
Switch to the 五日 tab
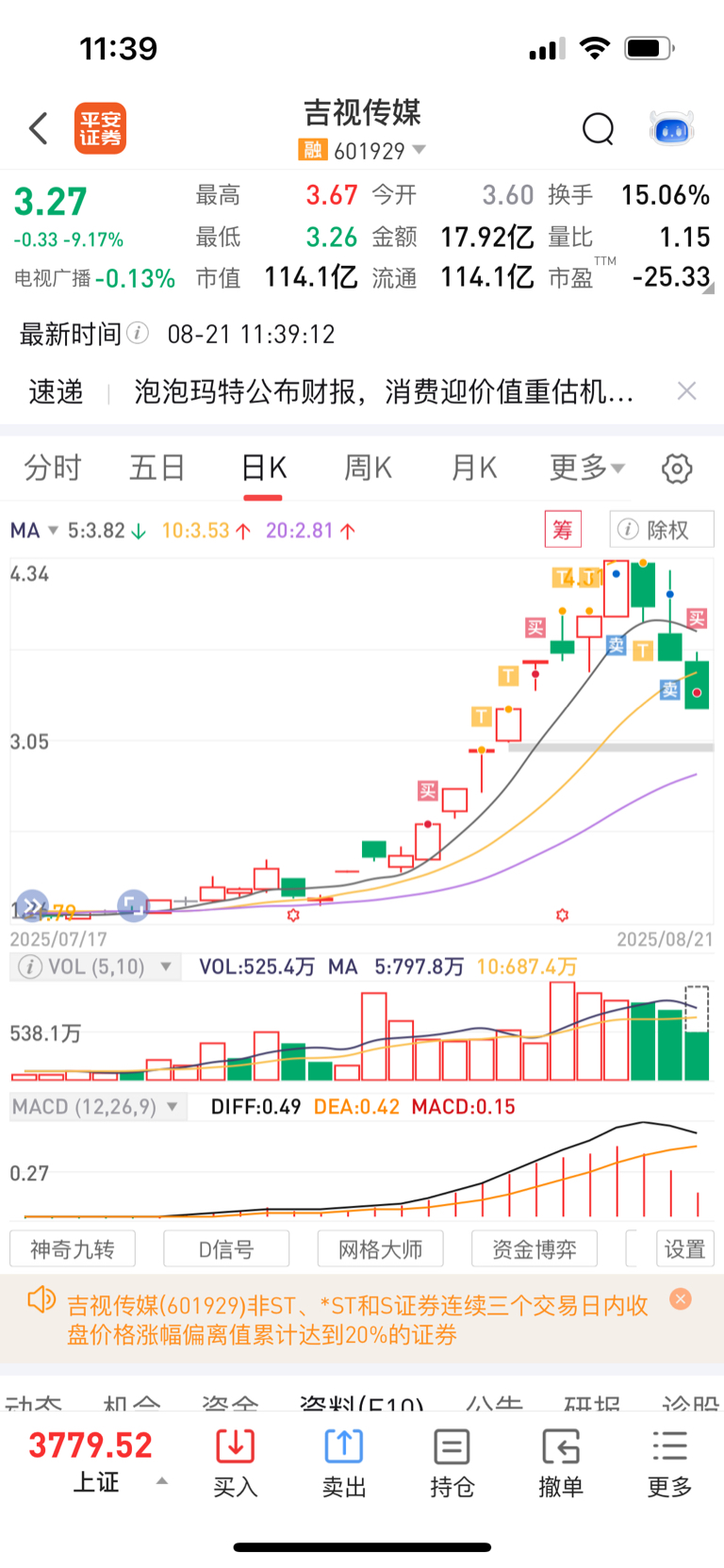pos(157,468)
